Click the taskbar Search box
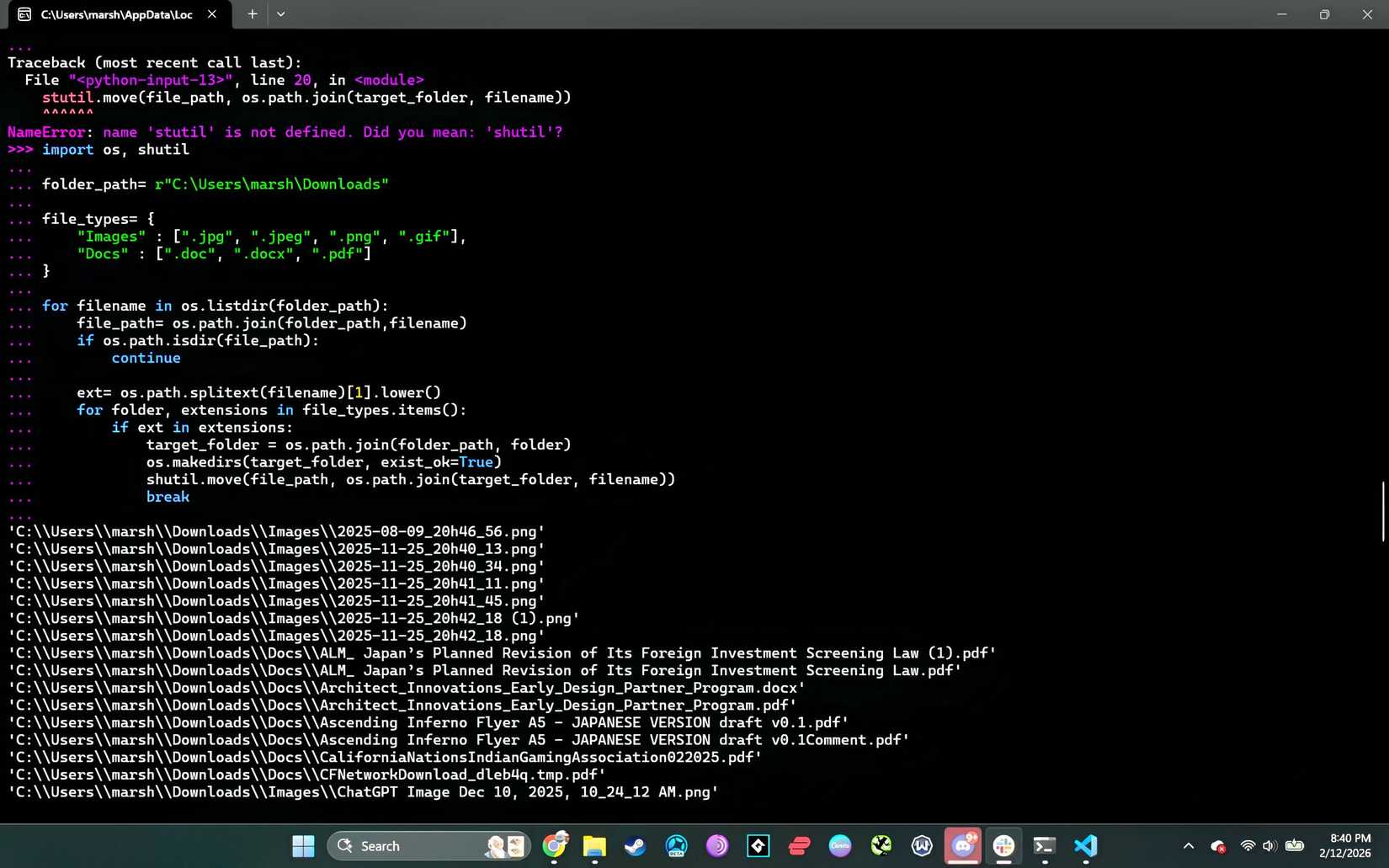Viewport: 1389px width, 868px height. (428, 846)
